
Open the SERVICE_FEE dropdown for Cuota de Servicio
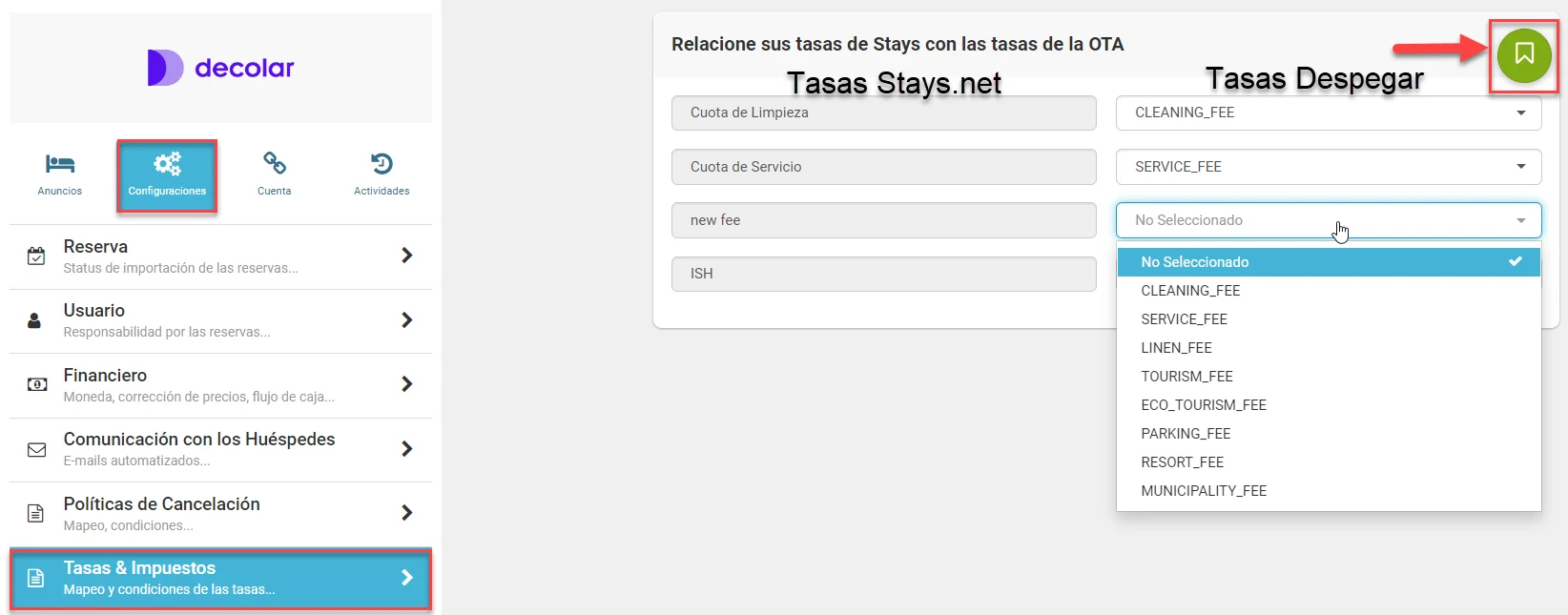coord(1329,167)
